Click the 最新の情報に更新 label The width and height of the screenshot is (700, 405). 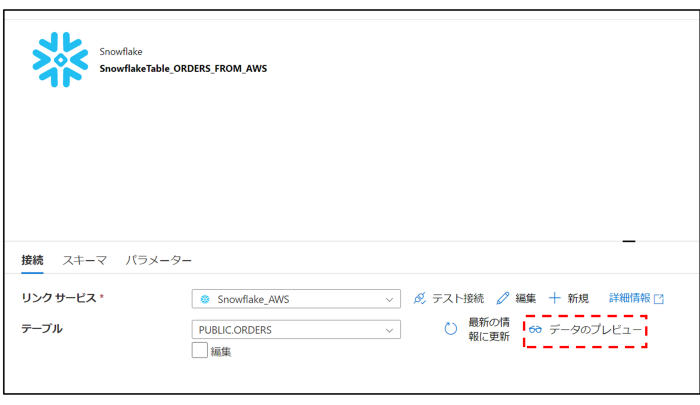click(489, 329)
